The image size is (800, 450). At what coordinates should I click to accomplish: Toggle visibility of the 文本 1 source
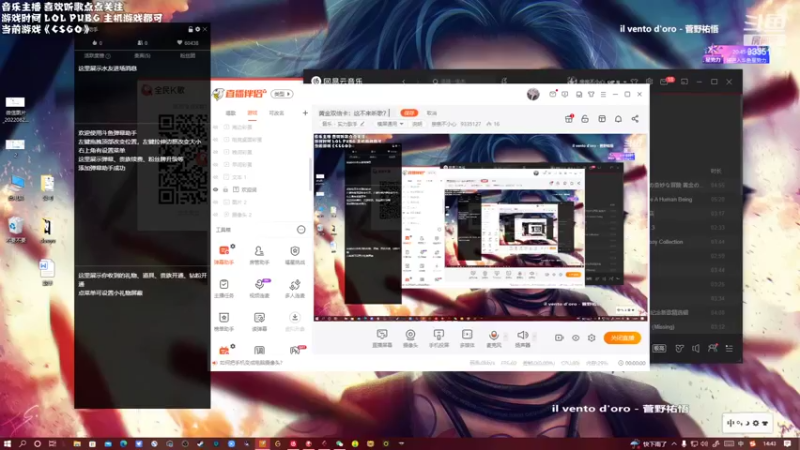click(x=216, y=177)
